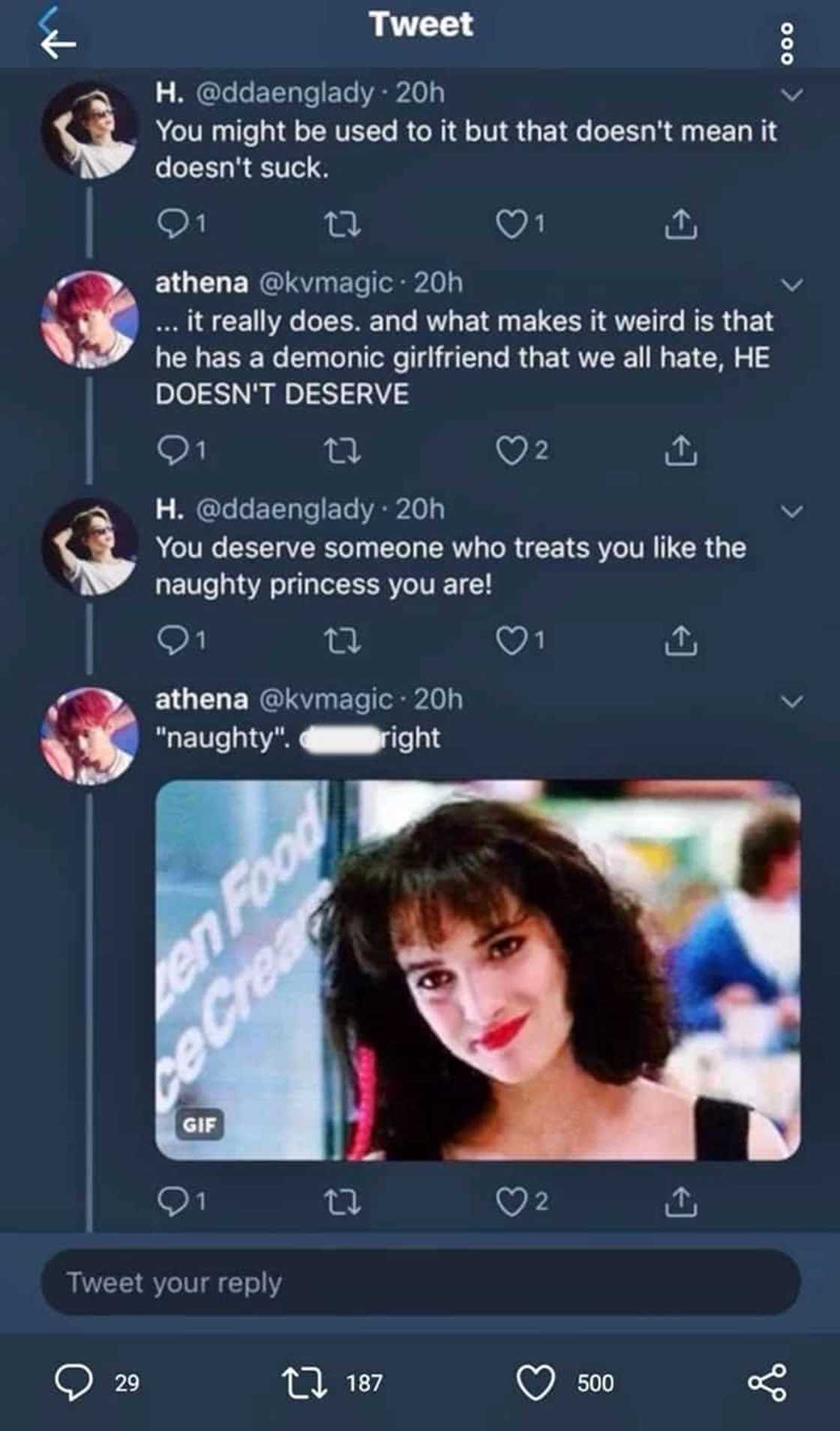Viewport: 840px width, 1431px height.
Task: Open chevron menu on "demonic girlfriend" tweet
Action: pos(792,285)
